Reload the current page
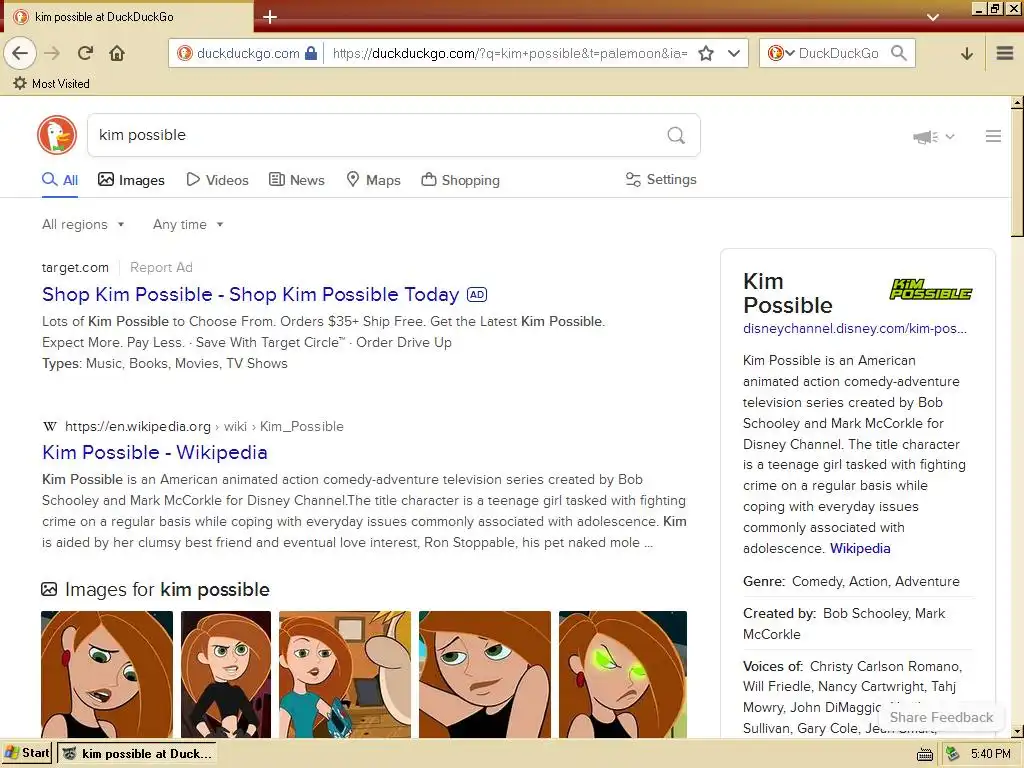This screenshot has height=768, width=1024. click(x=85, y=53)
